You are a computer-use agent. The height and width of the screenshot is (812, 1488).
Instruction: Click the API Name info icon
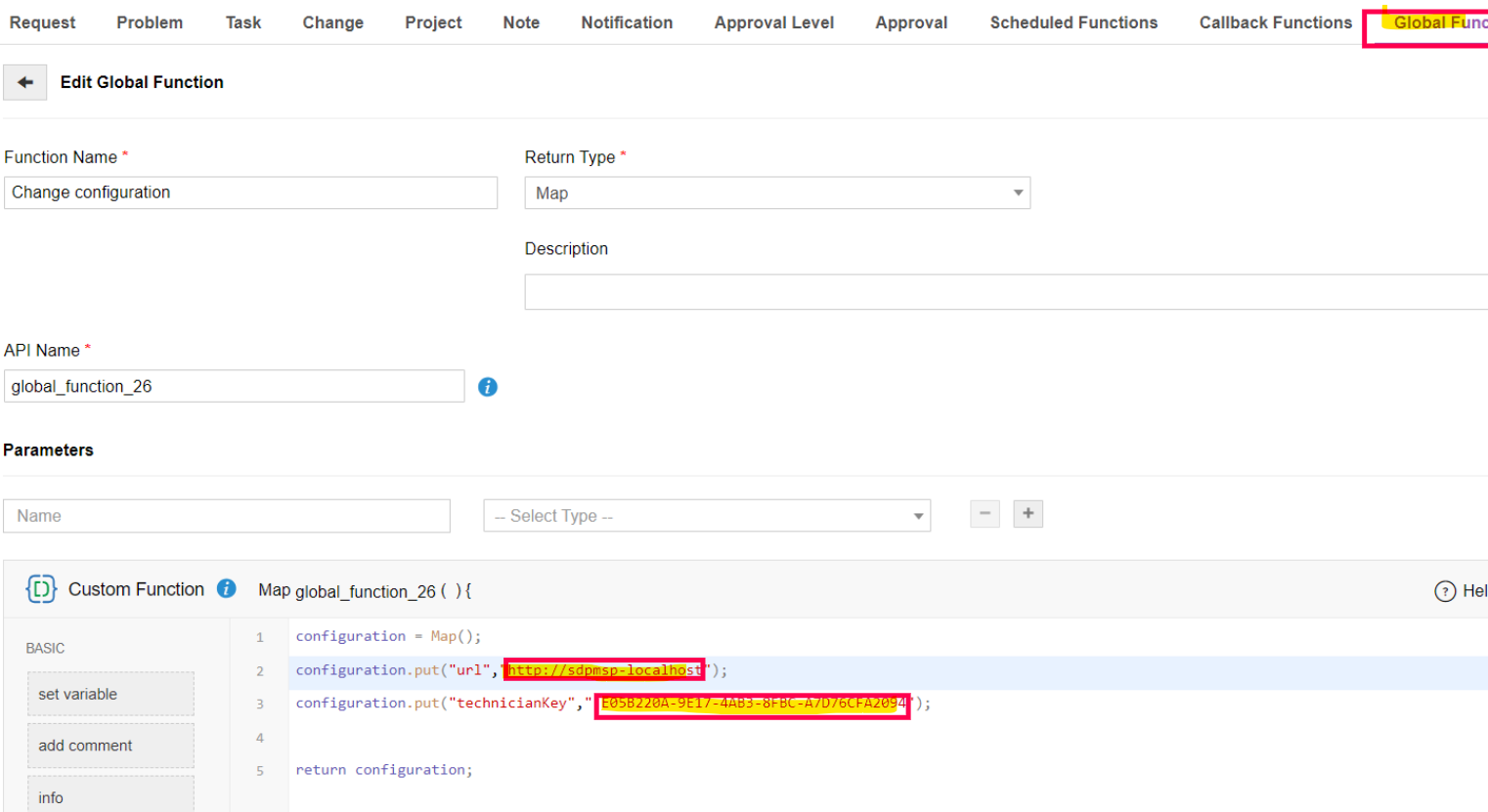tap(488, 387)
